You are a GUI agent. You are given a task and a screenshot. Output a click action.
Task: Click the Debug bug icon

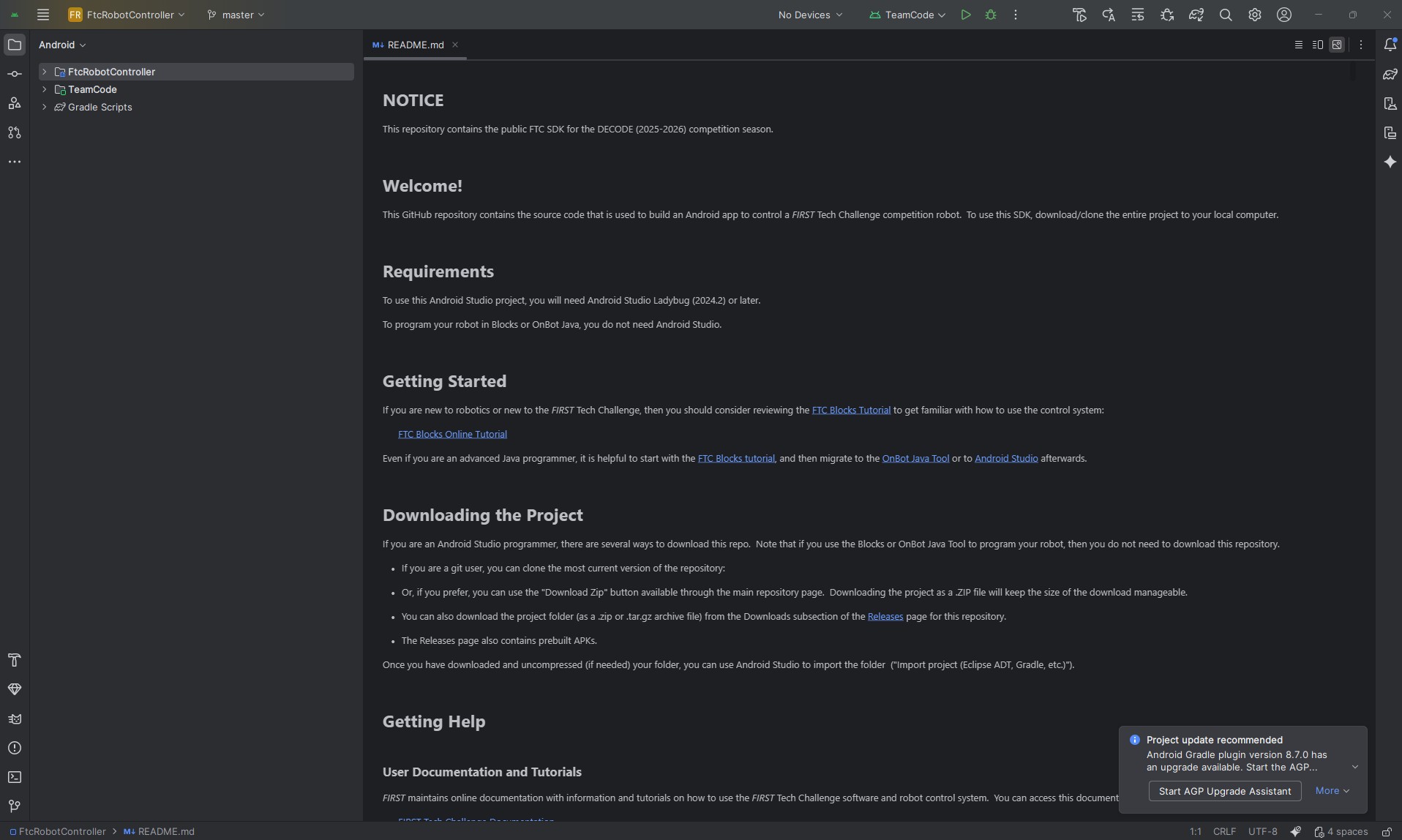tap(991, 15)
